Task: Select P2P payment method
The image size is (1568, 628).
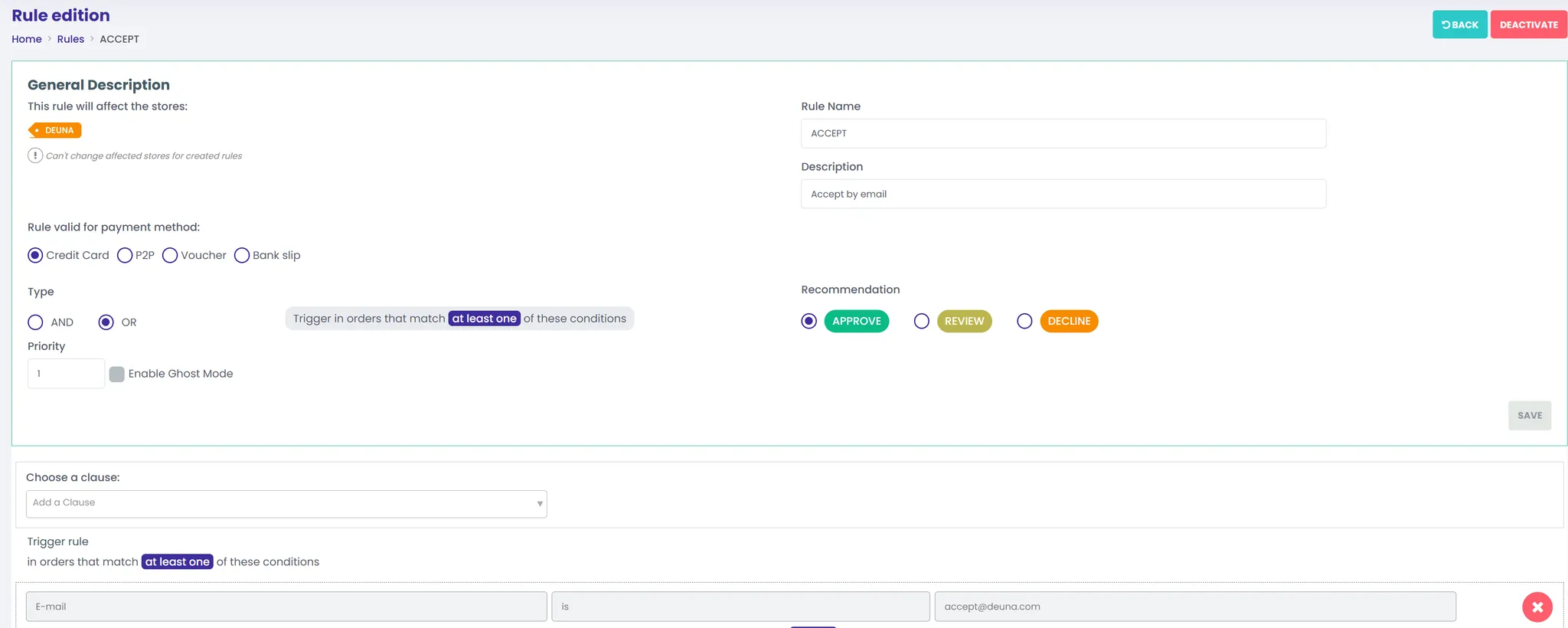Action: pos(125,255)
